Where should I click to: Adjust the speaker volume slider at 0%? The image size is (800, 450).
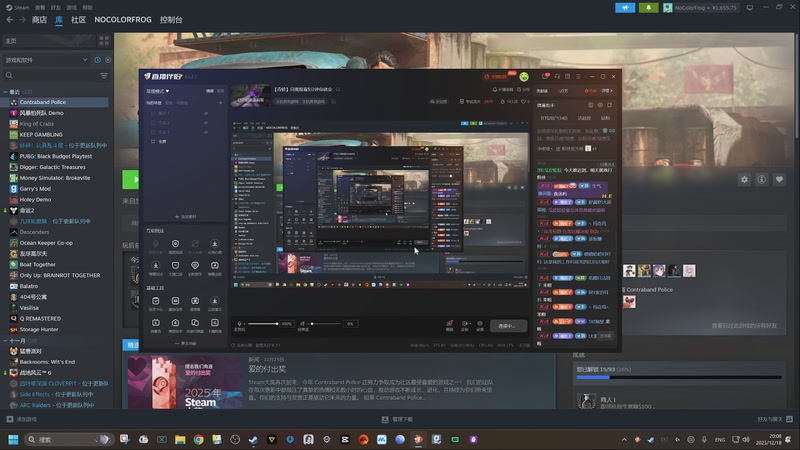click(326, 323)
